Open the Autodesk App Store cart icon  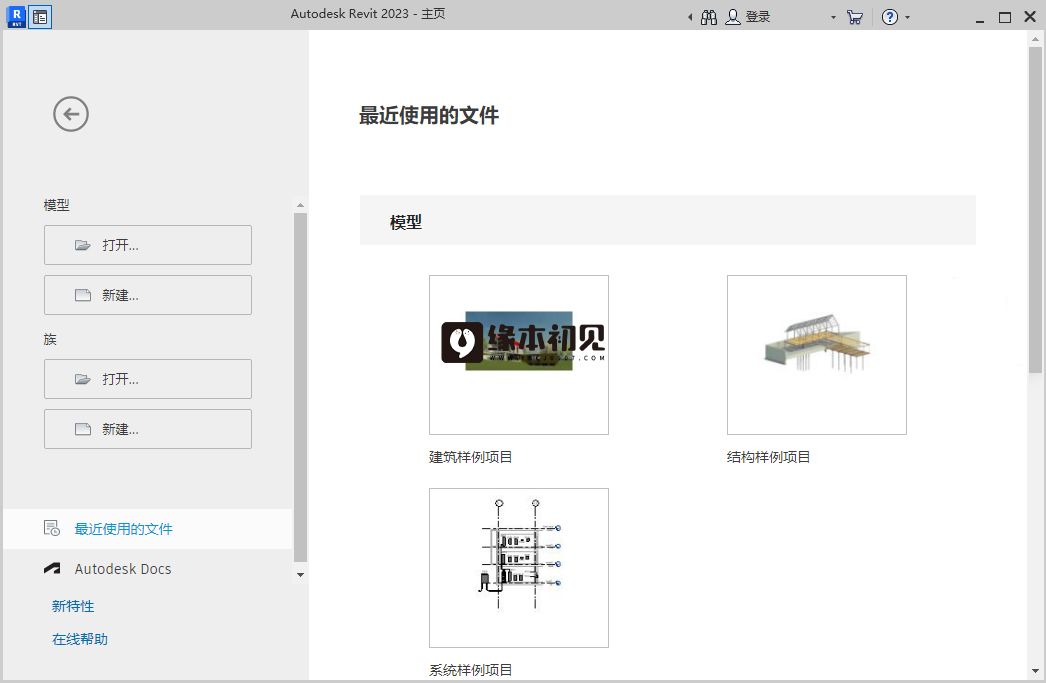coord(855,17)
